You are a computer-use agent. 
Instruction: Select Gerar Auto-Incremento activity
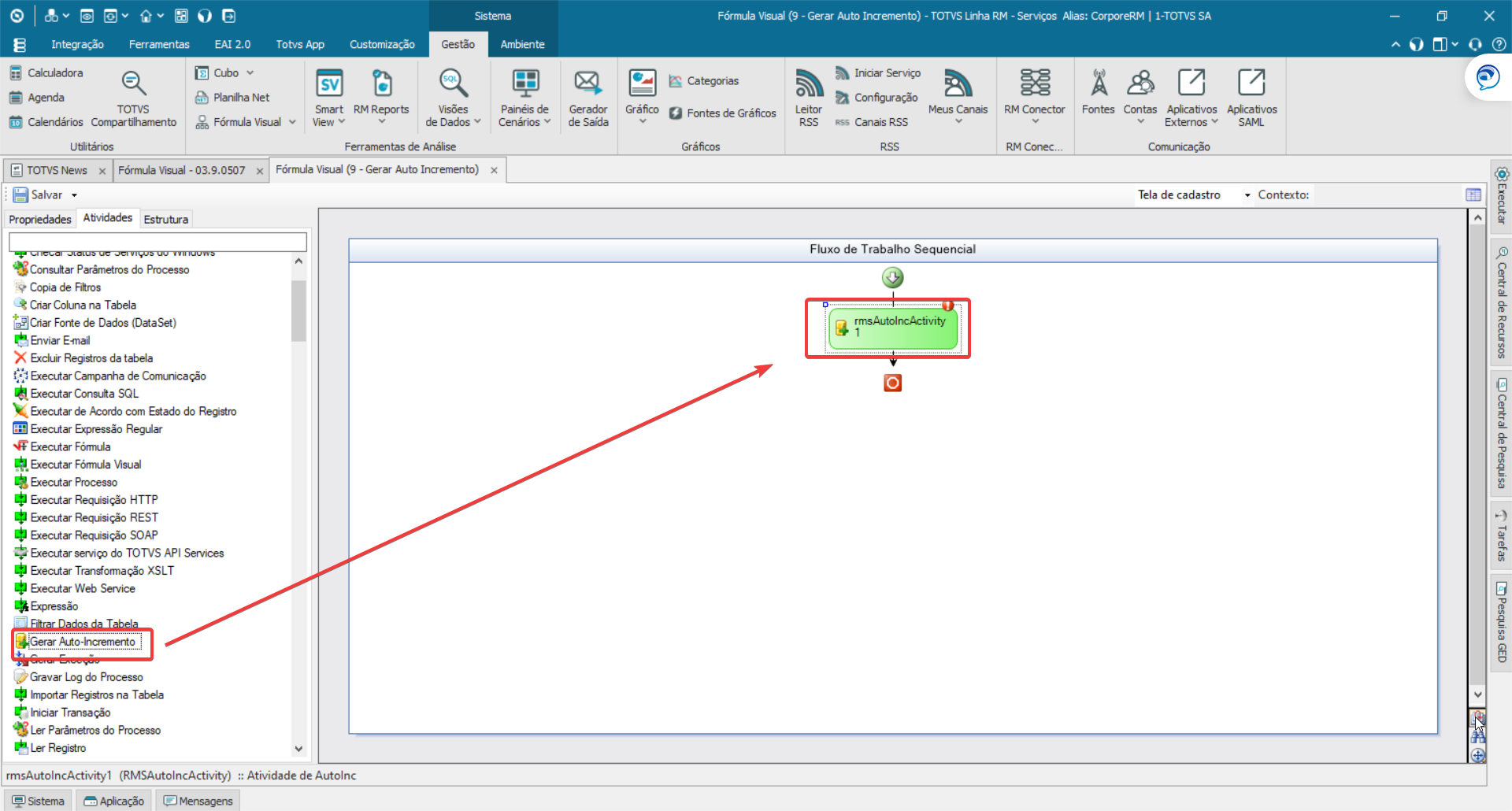(83, 642)
